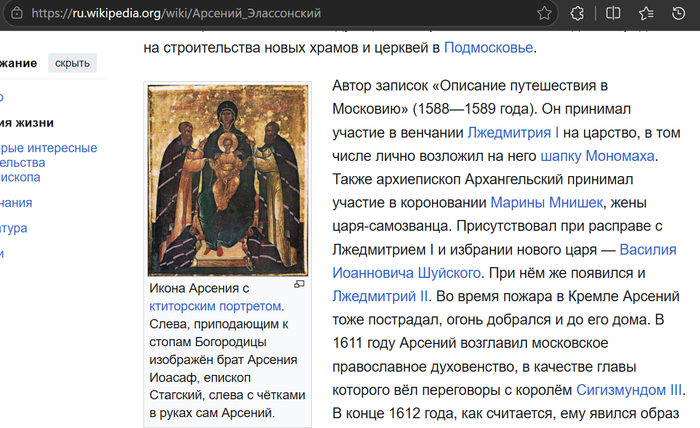700x428 pixels.
Task: Open the Сигизмундом III link
Action: [629, 390]
